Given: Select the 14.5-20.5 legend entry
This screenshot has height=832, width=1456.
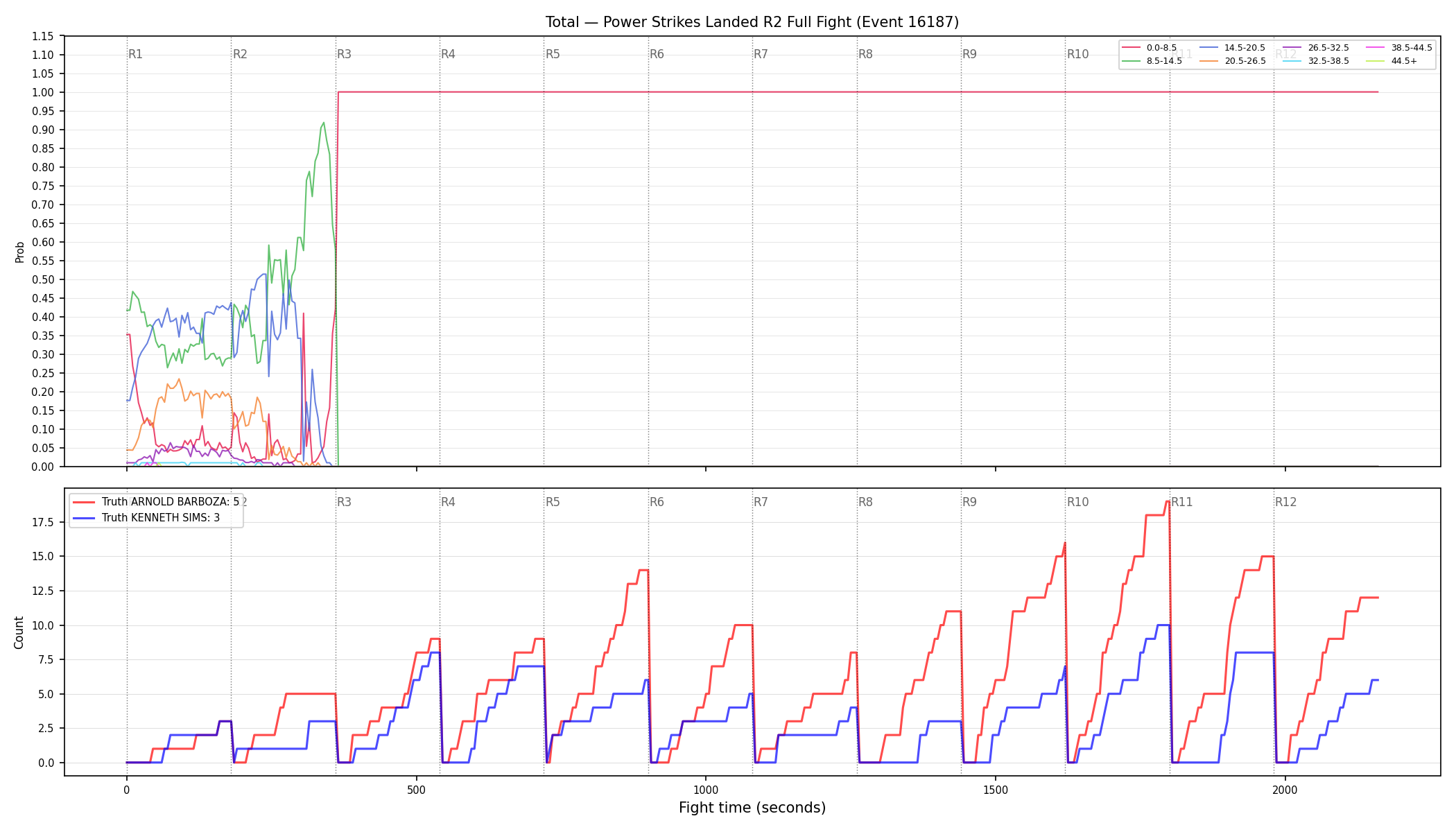Looking at the screenshot, I should point(1232,48).
